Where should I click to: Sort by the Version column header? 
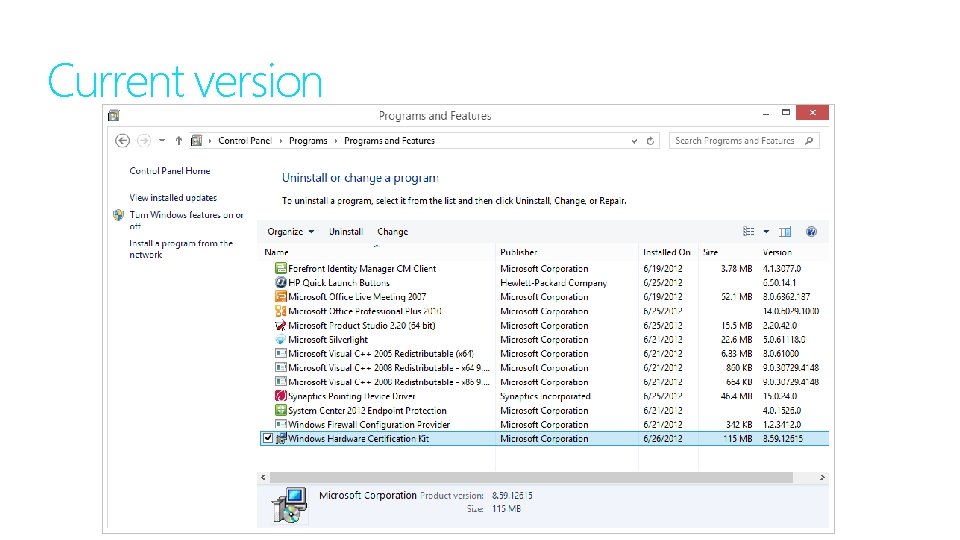coord(777,252)
